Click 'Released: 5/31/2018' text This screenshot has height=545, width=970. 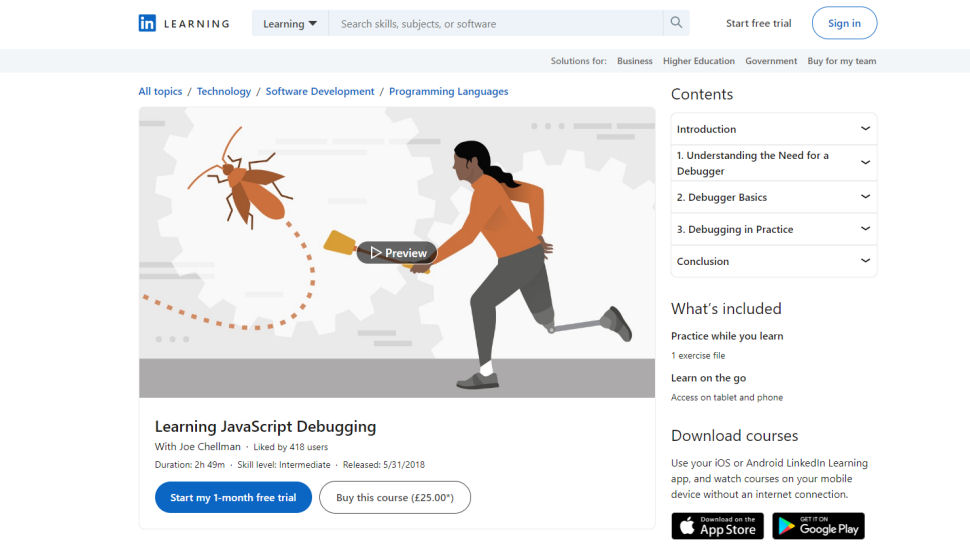pyautogui.click(x=384, y=465)
